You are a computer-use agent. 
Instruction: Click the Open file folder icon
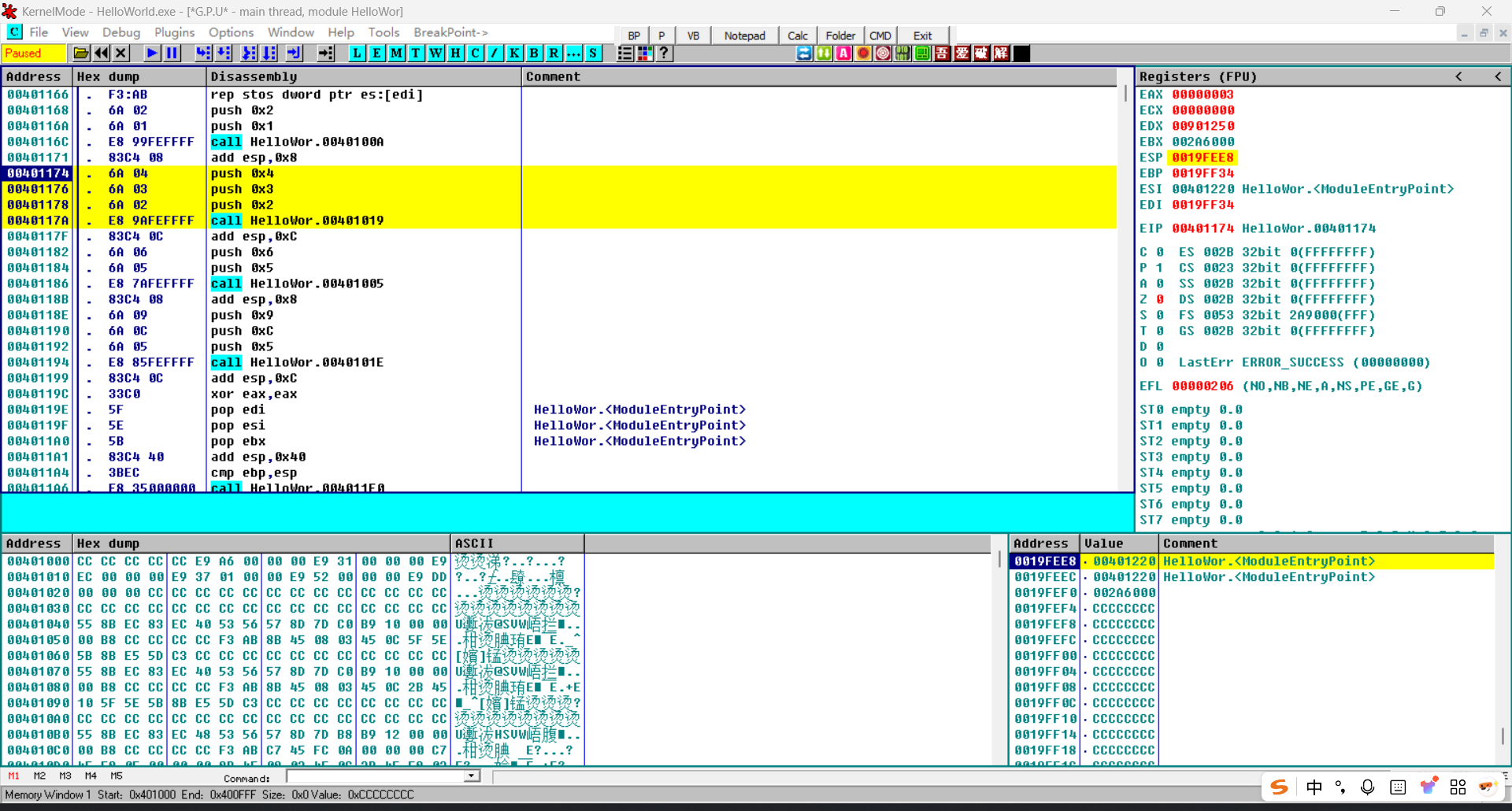[81, 54]
